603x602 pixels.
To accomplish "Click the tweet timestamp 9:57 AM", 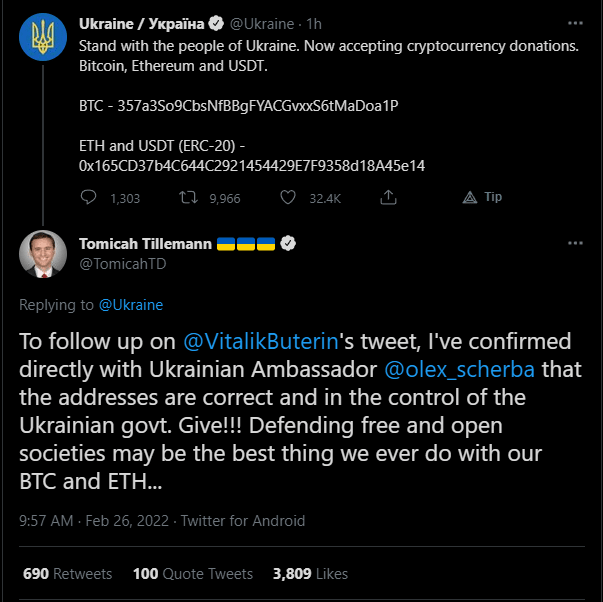I will click(46, 521).
